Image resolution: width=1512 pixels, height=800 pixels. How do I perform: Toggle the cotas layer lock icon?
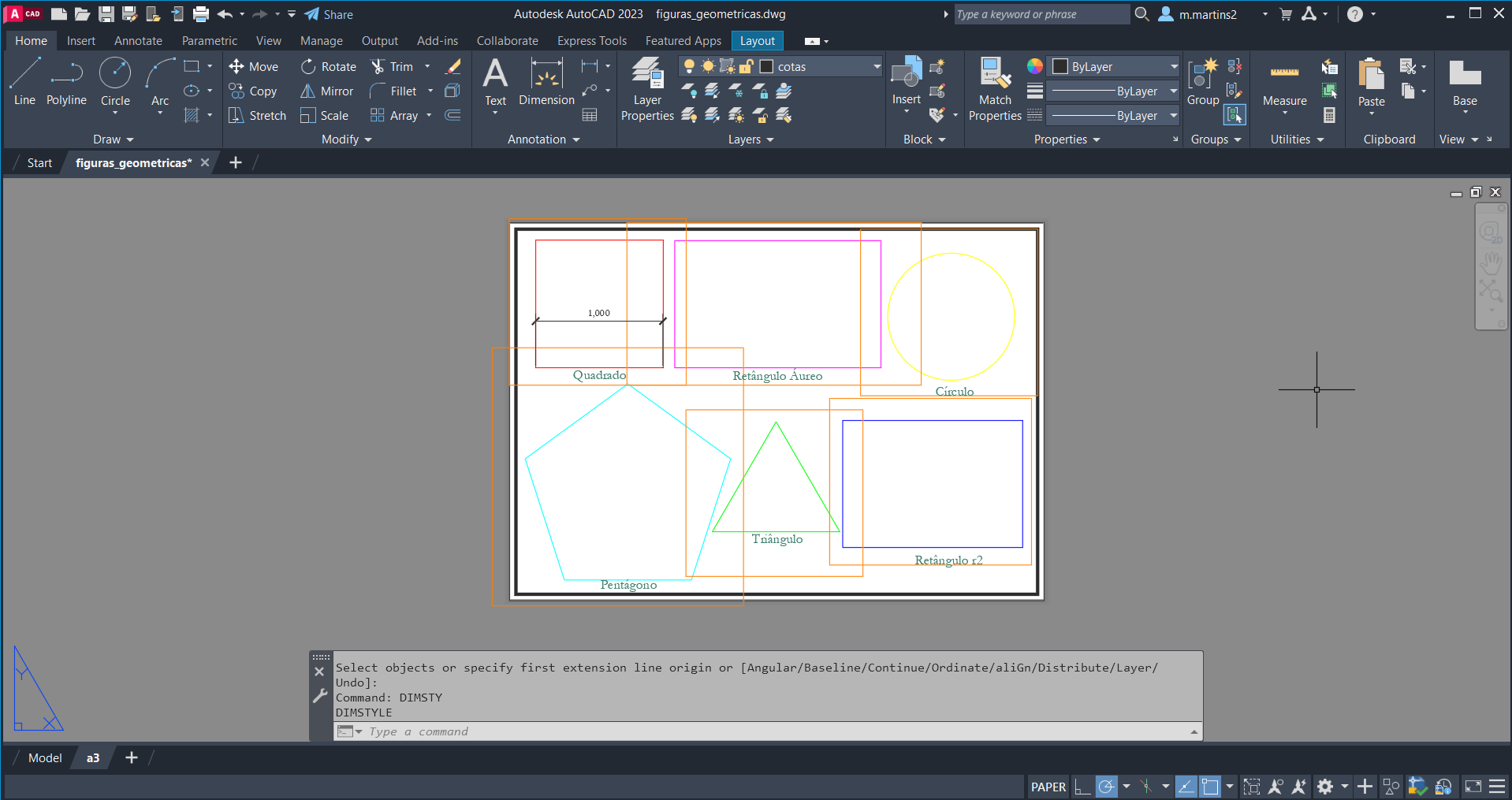tap(746, 67)
